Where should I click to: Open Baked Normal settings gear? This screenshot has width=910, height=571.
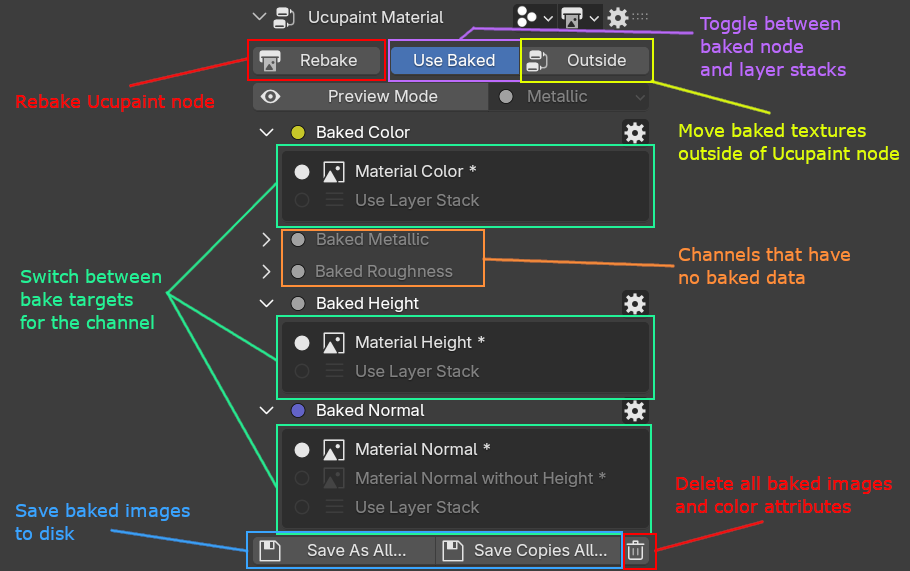(x=634, y=411)
